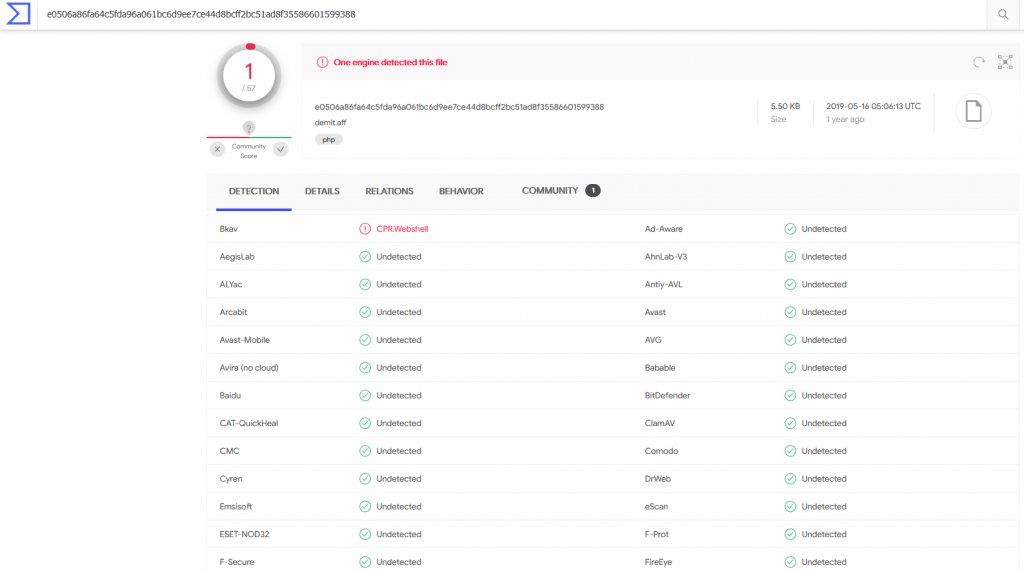Click the Avira (no cloud) engine name
This screenshot has width=1024, height=572.
(x=249, y=368)
